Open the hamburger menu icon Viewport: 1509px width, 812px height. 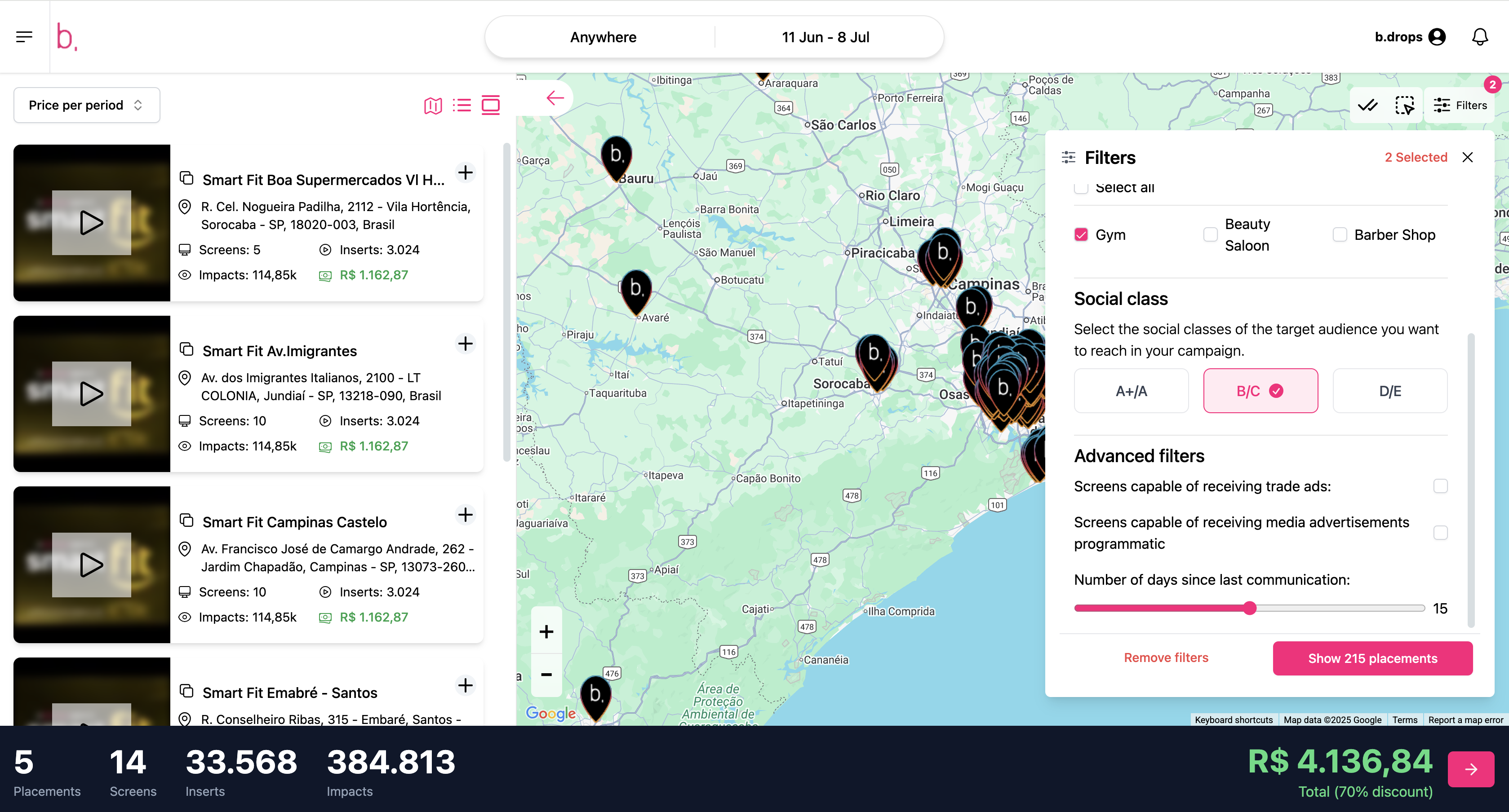(x=24, y=37)
